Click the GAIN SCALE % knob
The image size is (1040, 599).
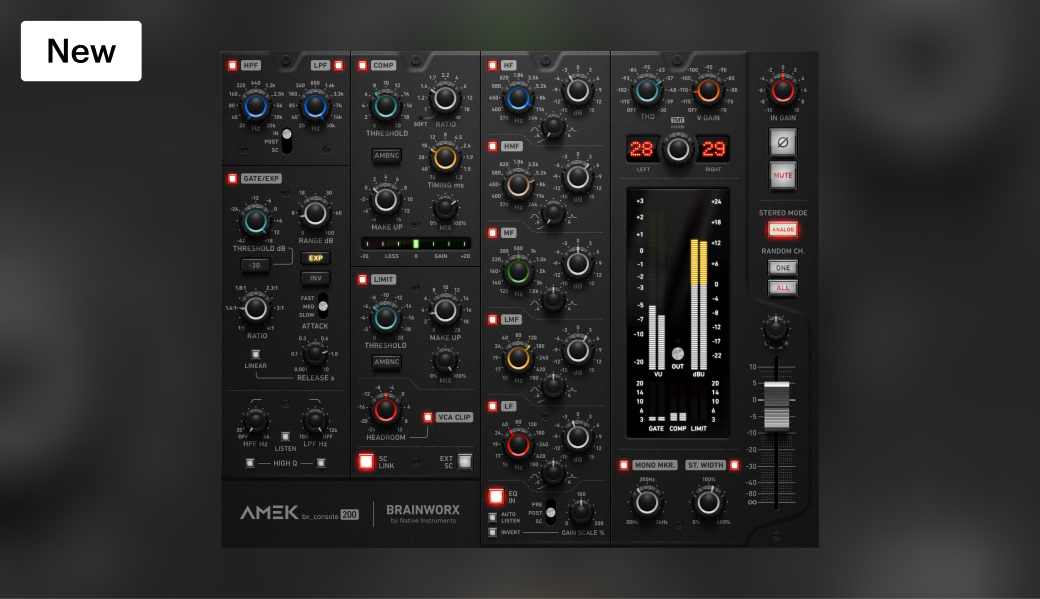pyautogui.click(x=580, y=512)
